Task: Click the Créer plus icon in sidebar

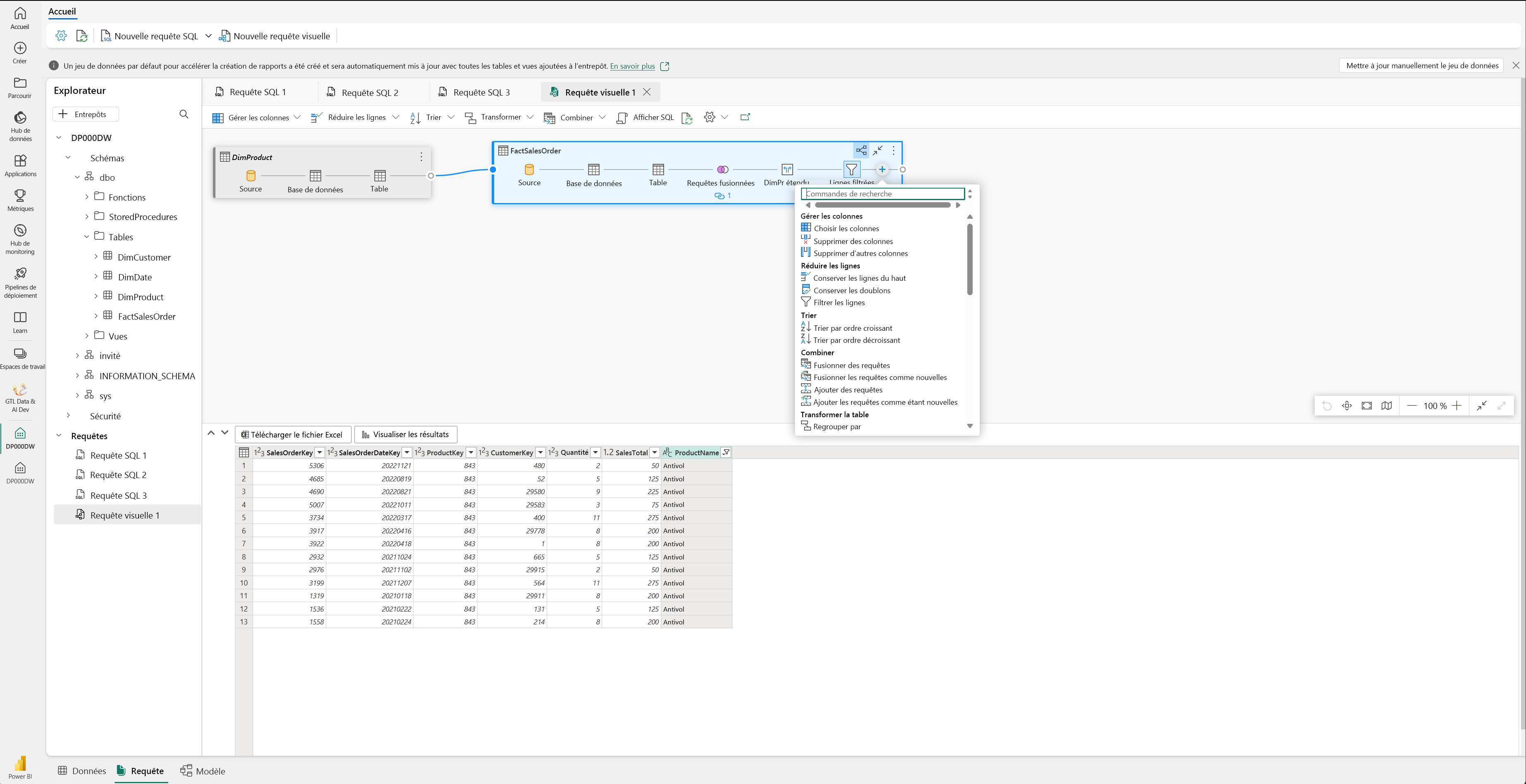Action: tap(20, 48)
